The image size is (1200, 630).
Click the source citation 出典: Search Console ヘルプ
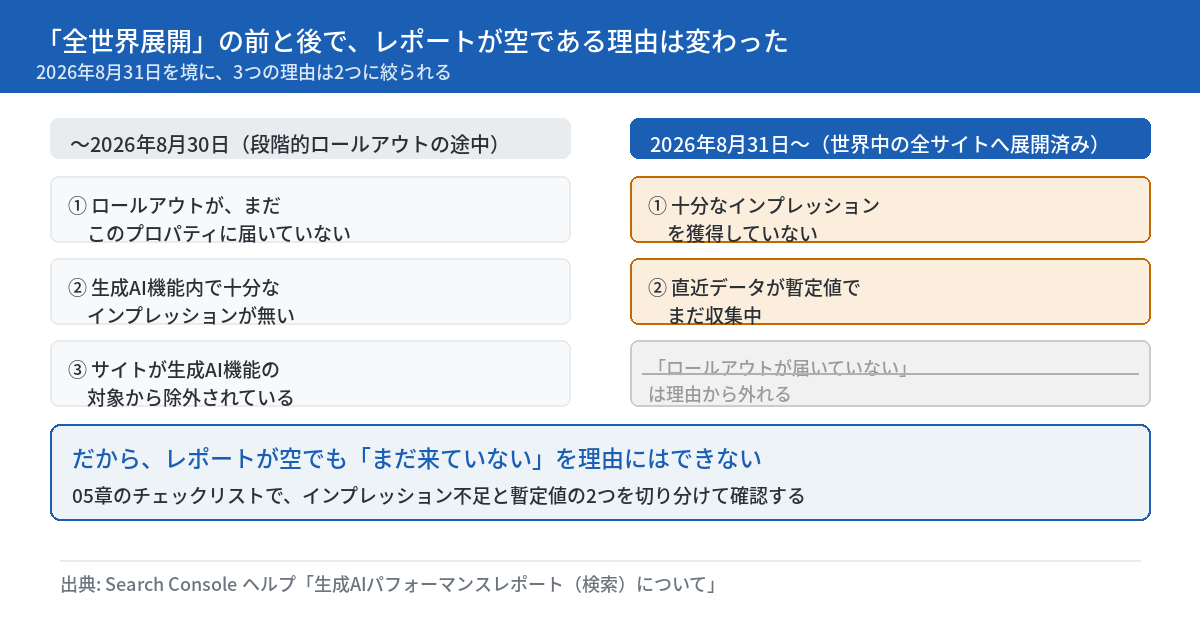point(389,585)
